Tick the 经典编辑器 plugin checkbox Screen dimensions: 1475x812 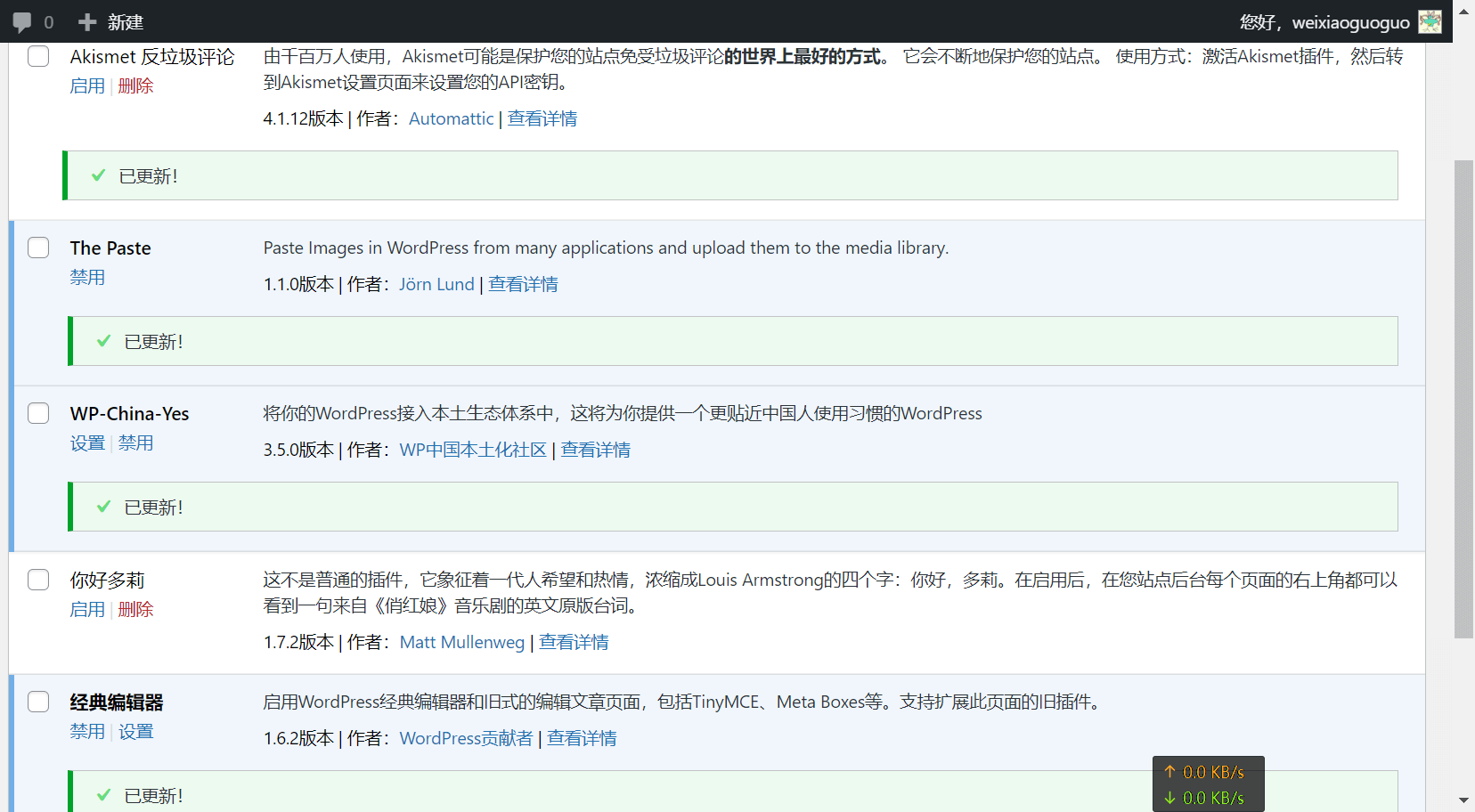38,702
